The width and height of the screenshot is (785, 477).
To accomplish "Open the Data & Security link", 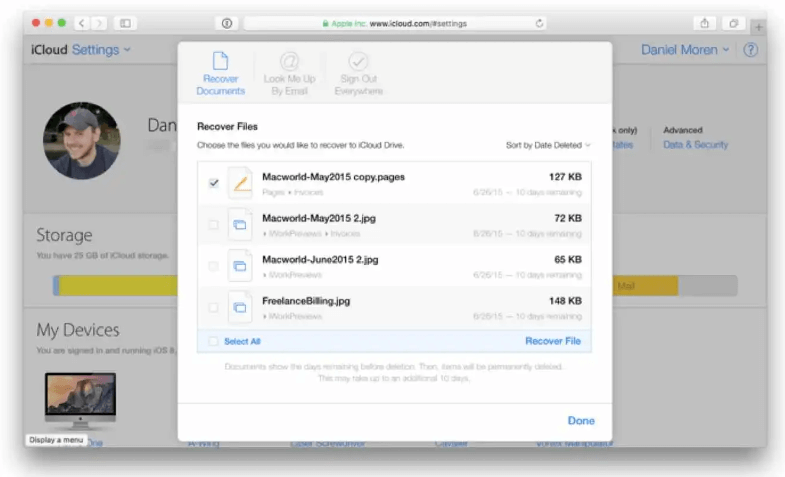I will 695,145.
